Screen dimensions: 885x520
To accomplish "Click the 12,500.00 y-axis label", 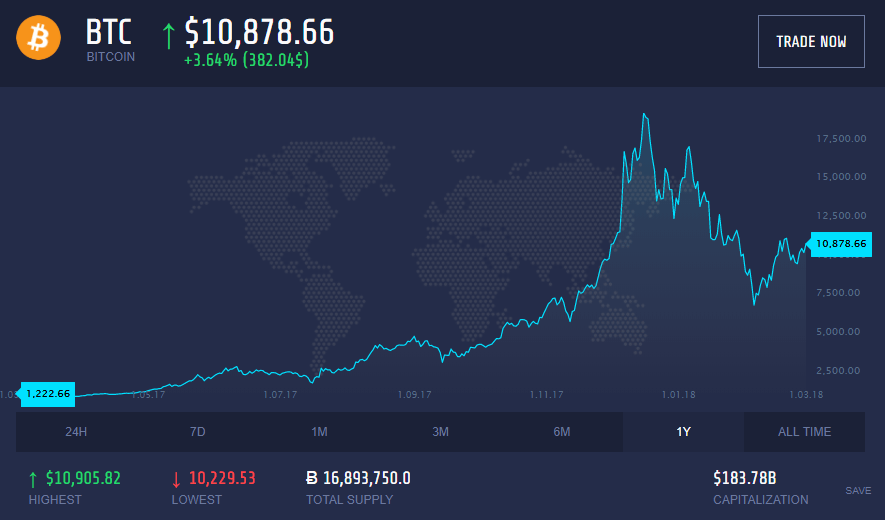I will 841,216.
